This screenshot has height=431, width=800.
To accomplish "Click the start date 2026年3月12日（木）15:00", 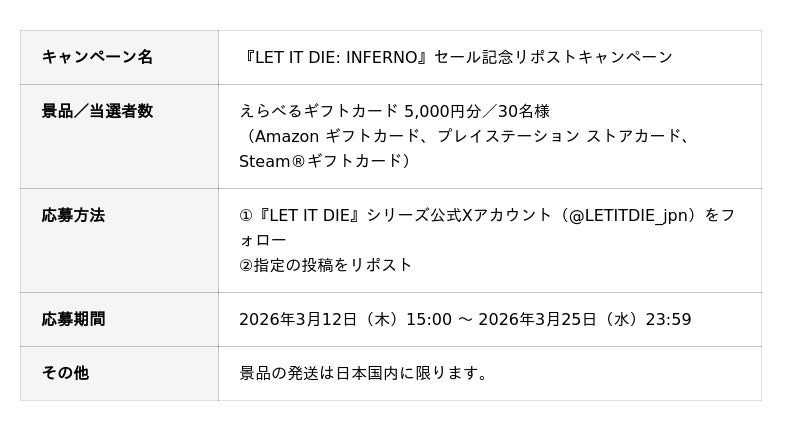I will coord(345,319).
